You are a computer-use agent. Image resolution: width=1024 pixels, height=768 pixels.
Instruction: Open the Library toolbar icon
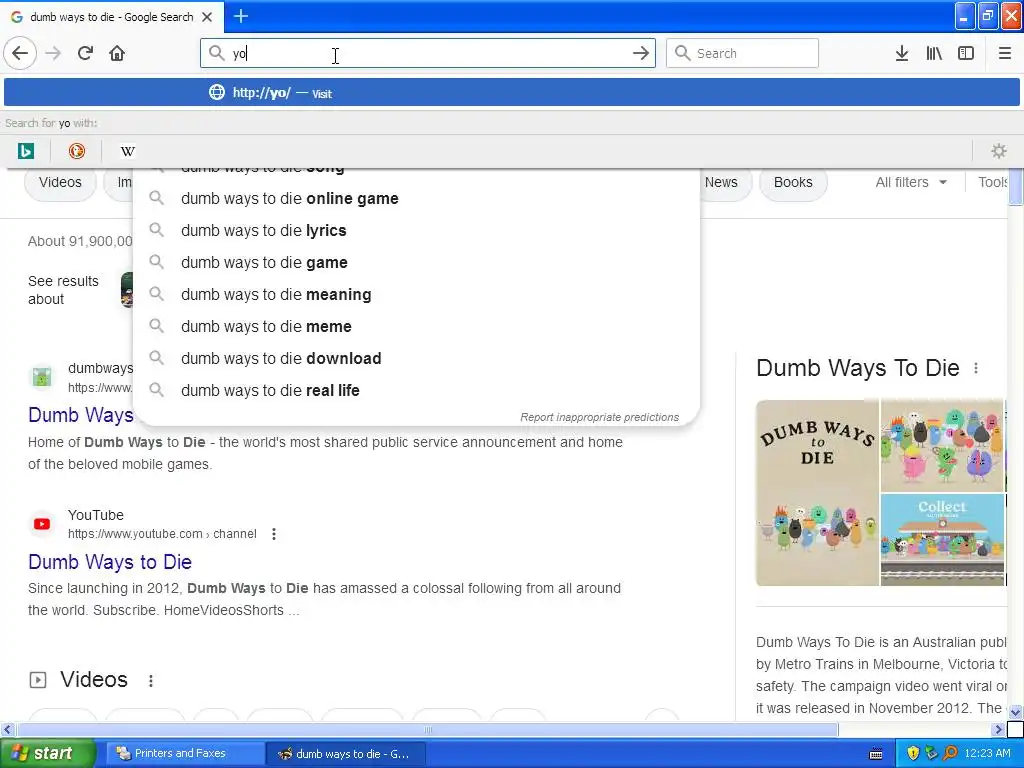(x=934, y=53)
